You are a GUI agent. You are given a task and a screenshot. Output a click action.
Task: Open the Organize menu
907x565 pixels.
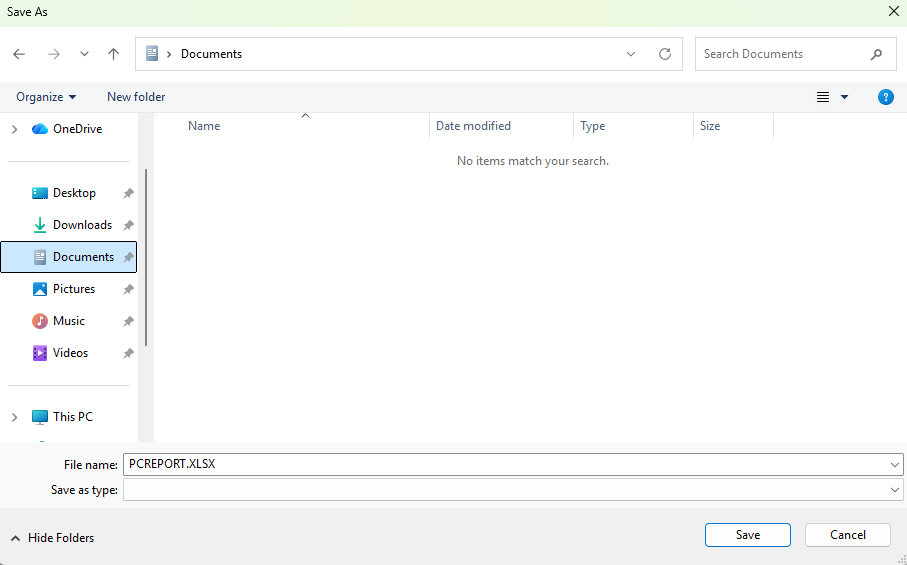point(46,97)
